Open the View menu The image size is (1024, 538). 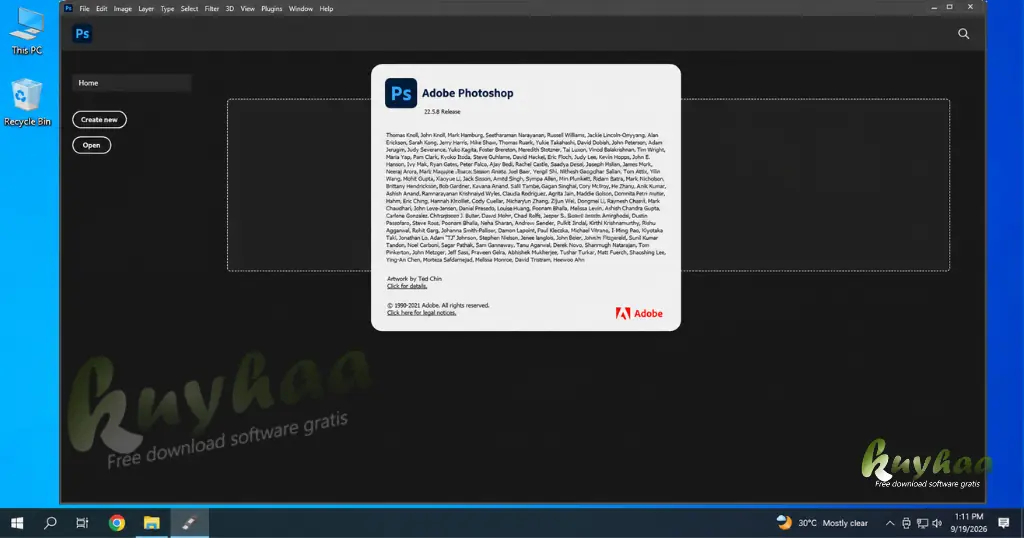coord(248,8)
